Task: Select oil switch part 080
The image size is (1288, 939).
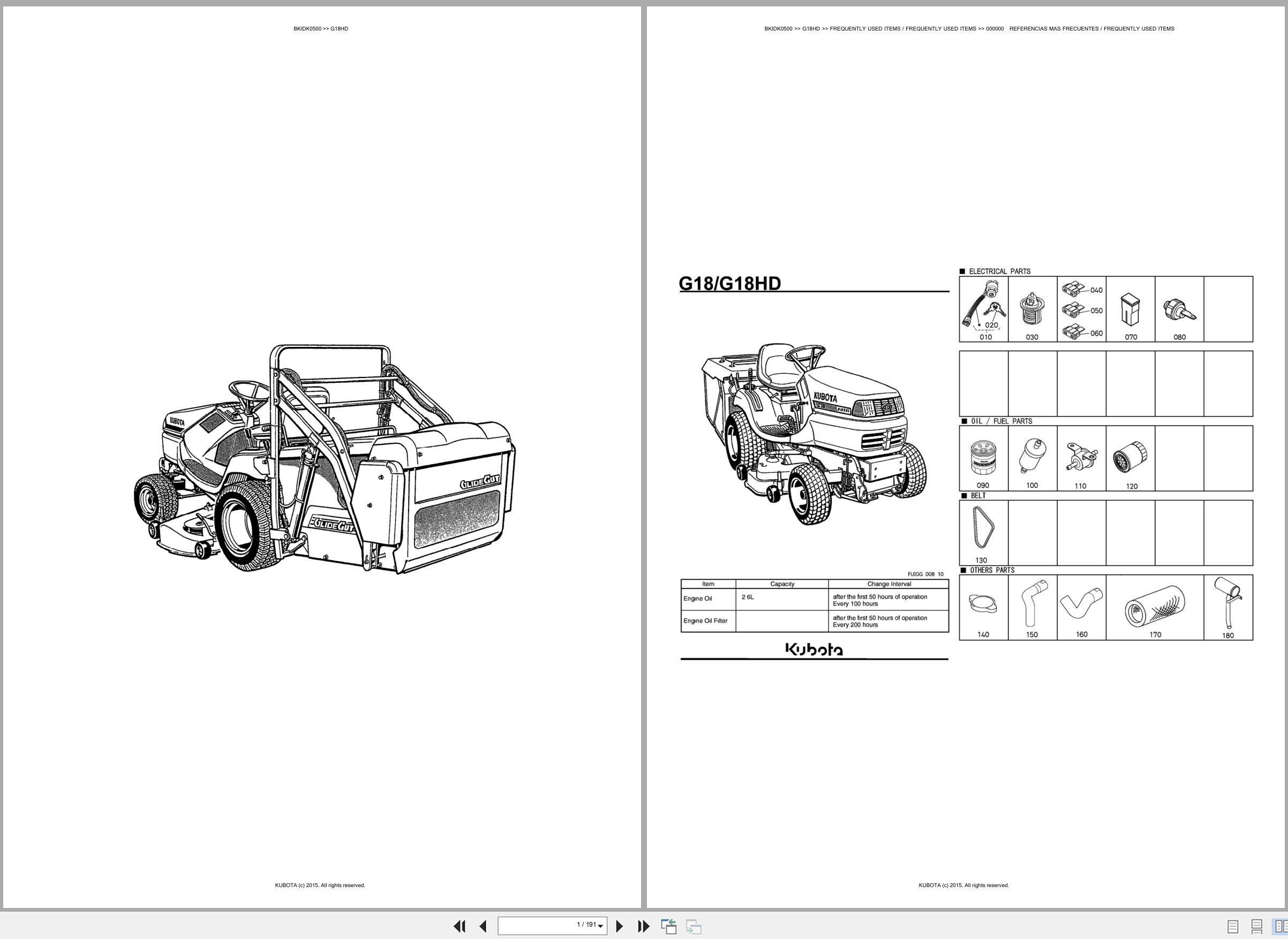Action: click(x=1179, y=309)
